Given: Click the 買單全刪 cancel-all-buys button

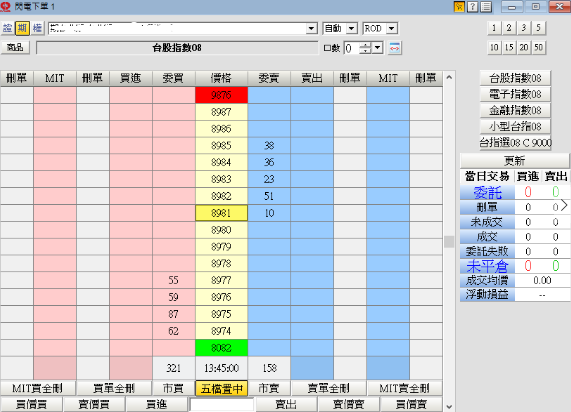Looking at the screenshot, I should click(114, 389).
